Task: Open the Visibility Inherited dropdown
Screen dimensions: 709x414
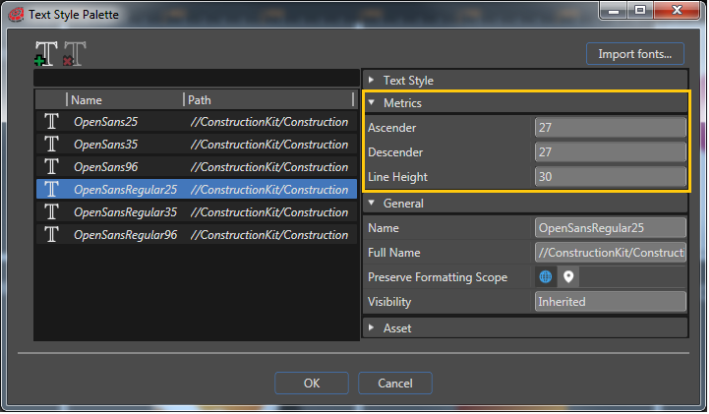Action: [610, 301]
